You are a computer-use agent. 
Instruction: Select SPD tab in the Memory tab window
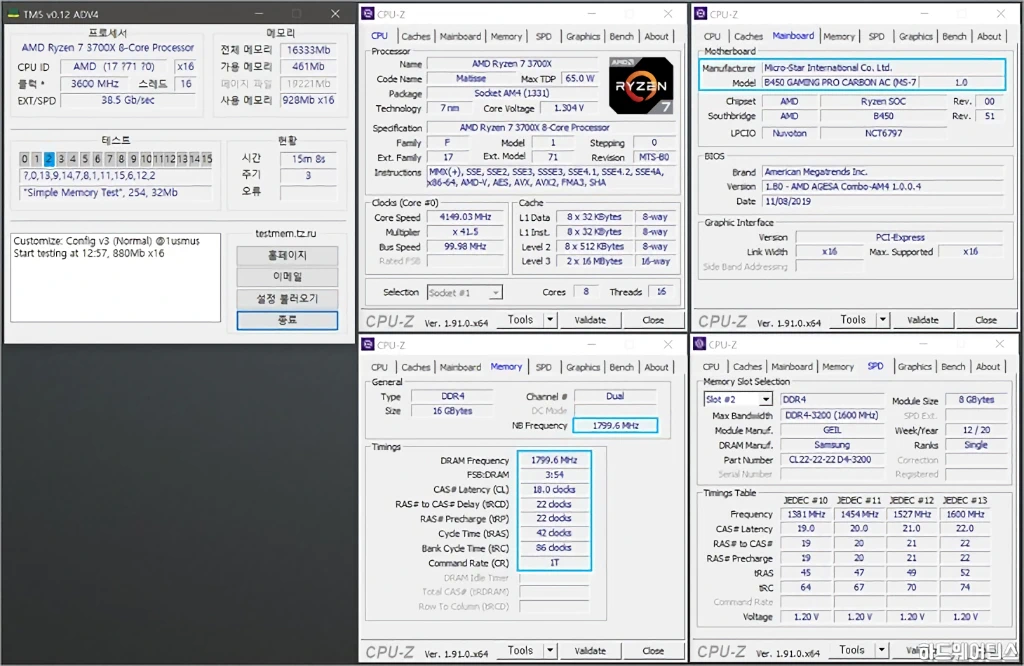[x=543, y=367]
